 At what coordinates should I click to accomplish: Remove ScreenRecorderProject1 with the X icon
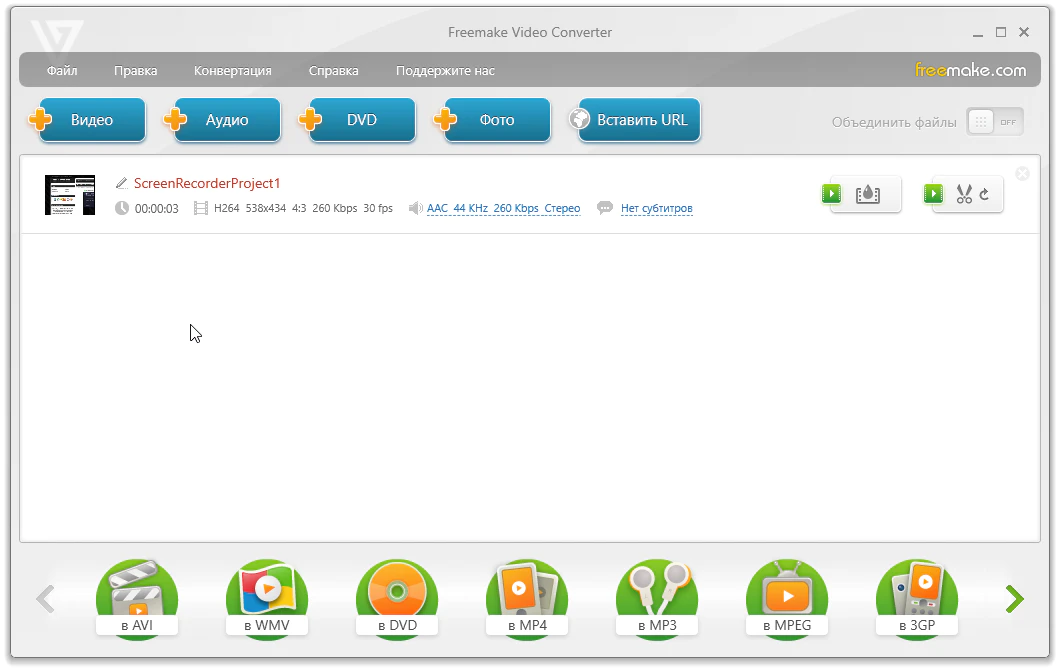[x=1022, y=174]
